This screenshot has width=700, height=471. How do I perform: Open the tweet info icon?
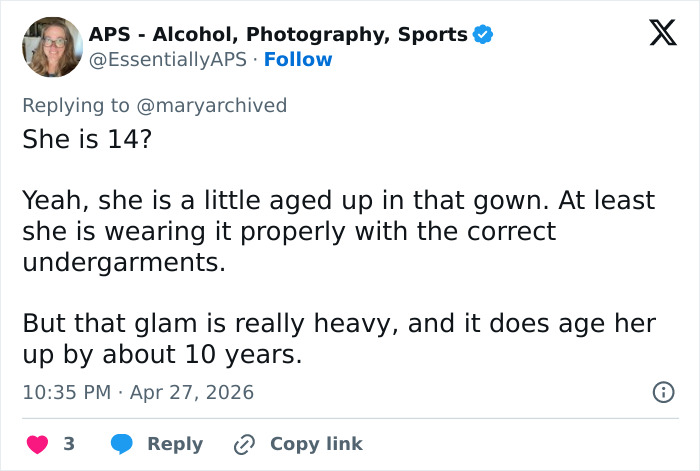(x=663, y=392)
